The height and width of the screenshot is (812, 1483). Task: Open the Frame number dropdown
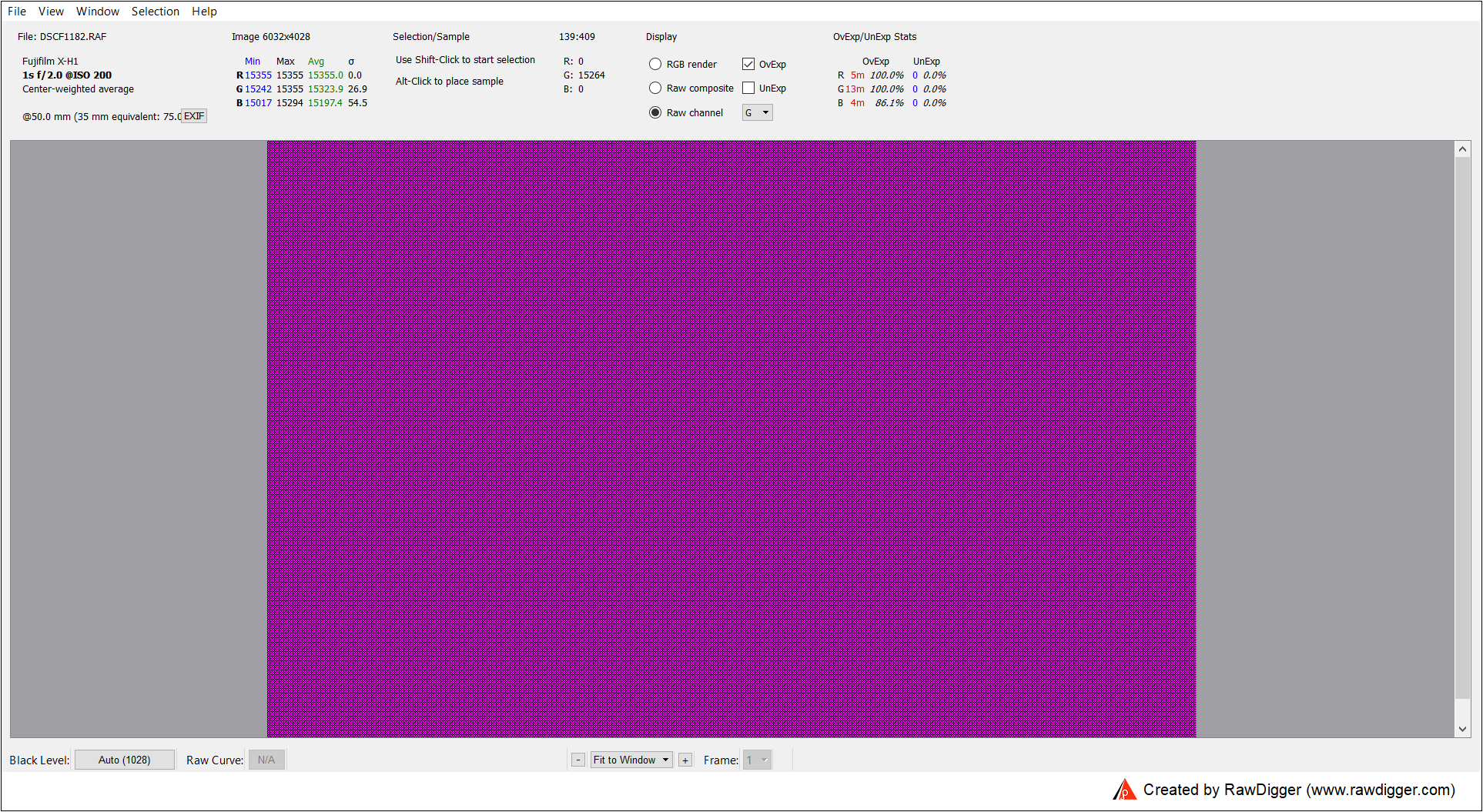[x=758, y=760]
